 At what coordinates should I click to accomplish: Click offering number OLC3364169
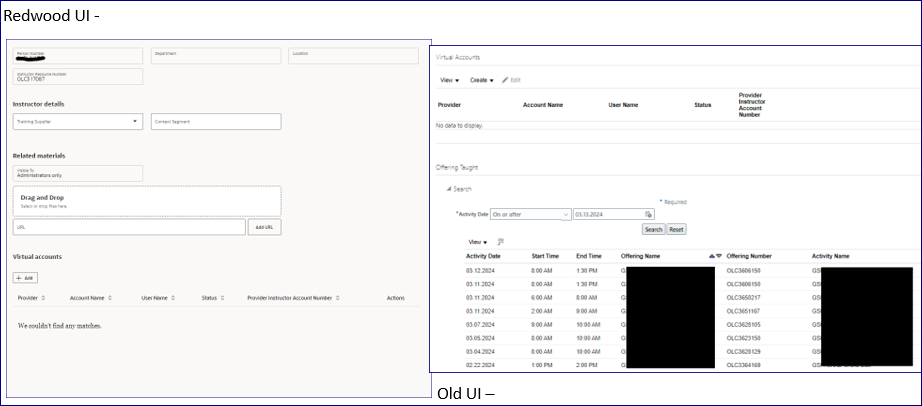click(743, 365)
